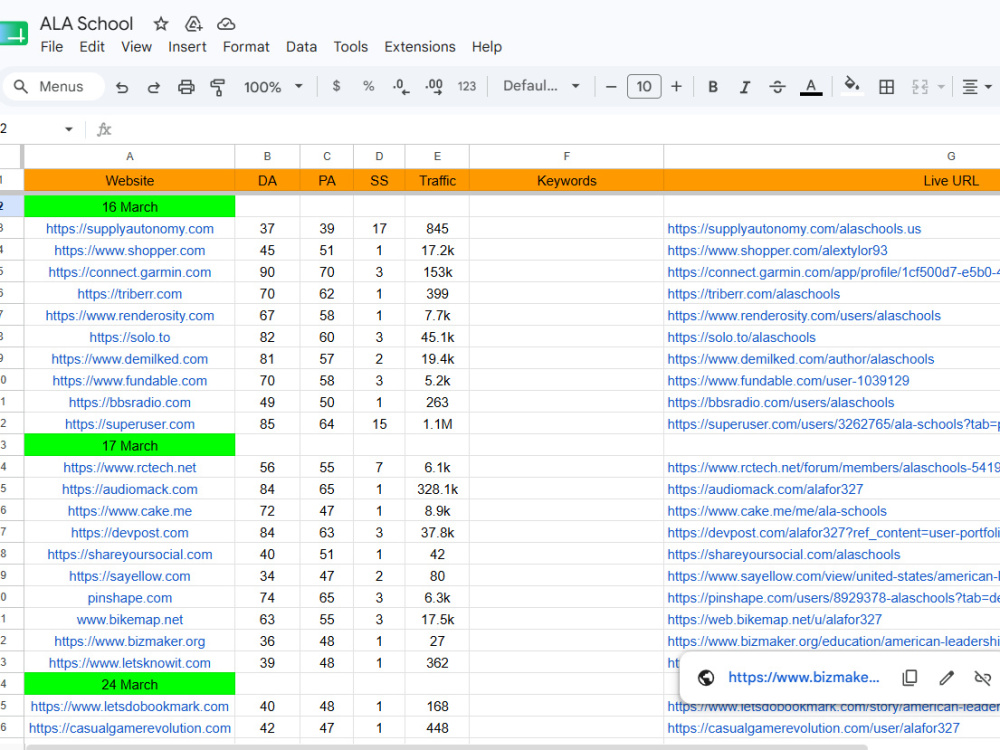
Task: Open the View menu
Action: point(136,47)
